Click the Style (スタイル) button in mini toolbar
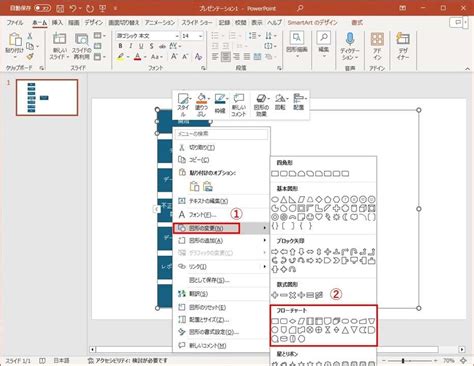Screen dimensions: 474x366 (x=183, y=104)
